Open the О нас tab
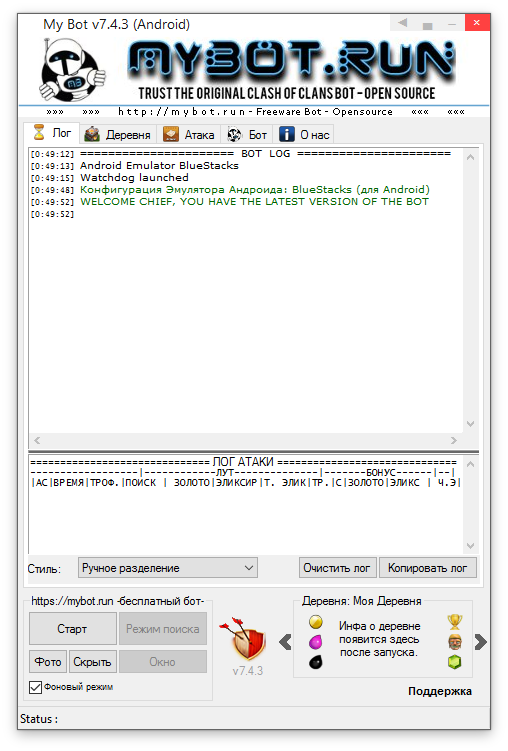This screenshot has height=751, width=508. (x=305, y=135)
